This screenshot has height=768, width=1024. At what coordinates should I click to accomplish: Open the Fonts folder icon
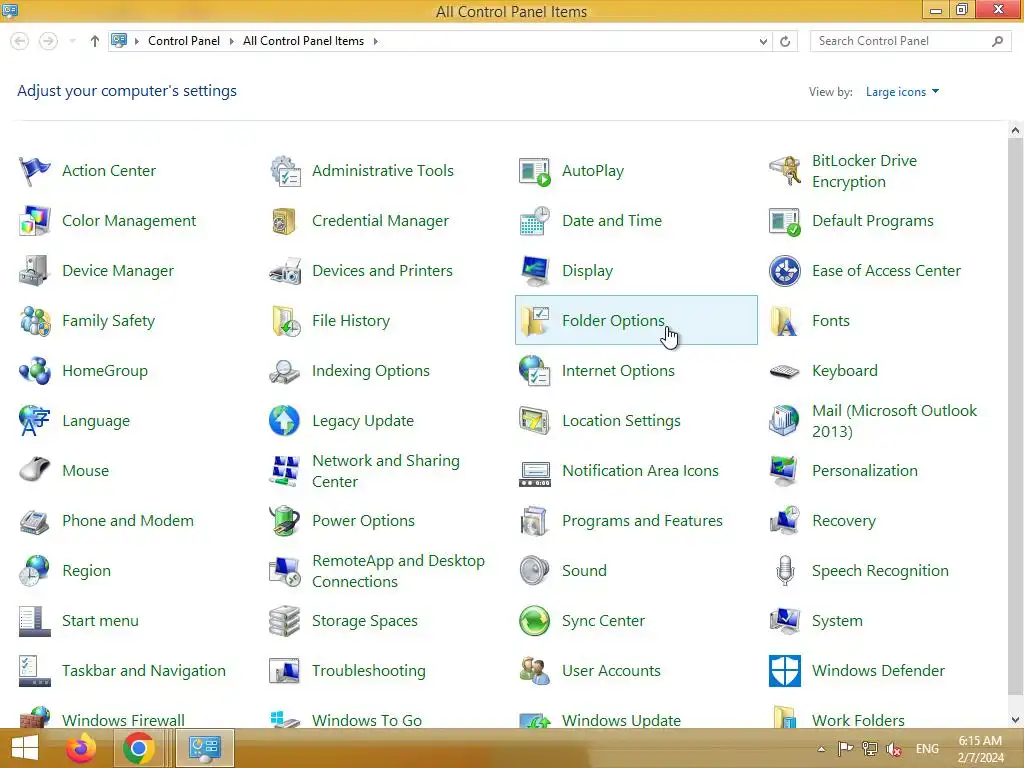(x=785, y=321)
